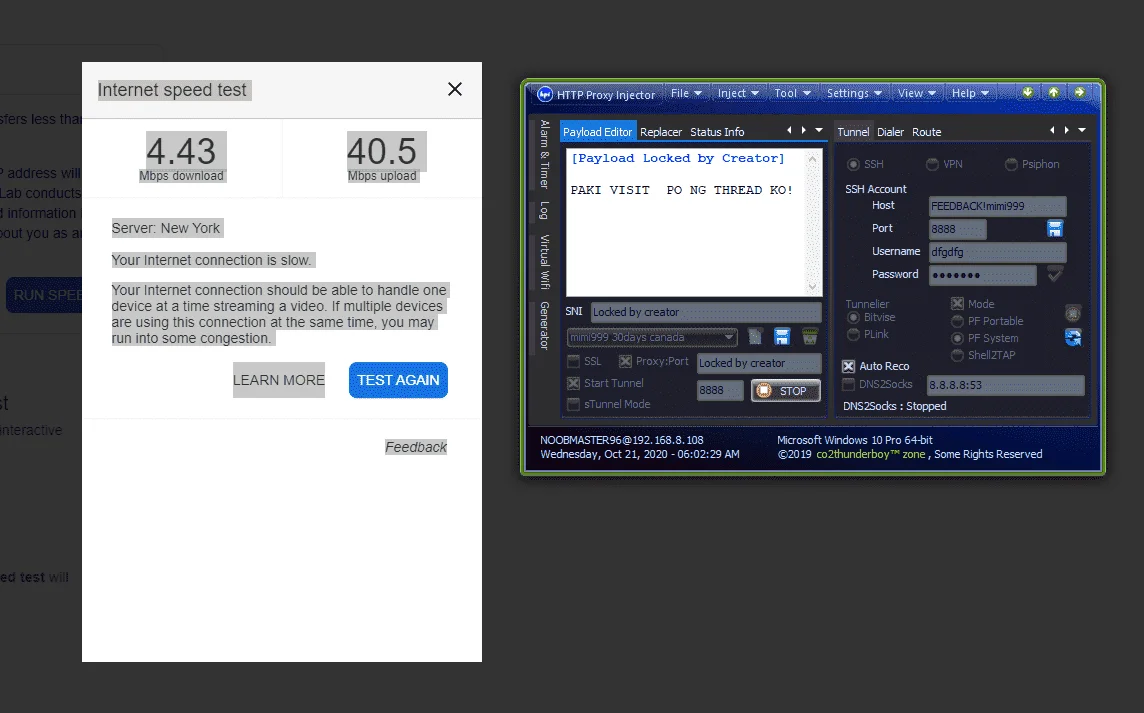Click the blue floppy save config icon
Image resolution: width=1144 pixels, height=713 pixels.
point(782,336)
